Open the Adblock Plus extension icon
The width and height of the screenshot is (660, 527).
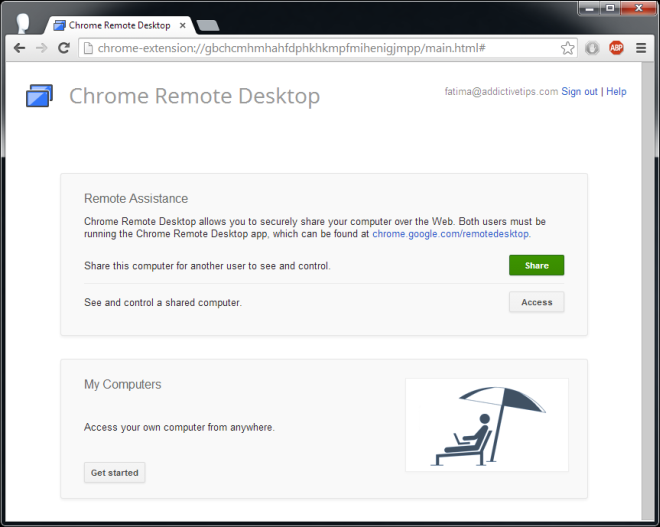[x=617, y=48]
